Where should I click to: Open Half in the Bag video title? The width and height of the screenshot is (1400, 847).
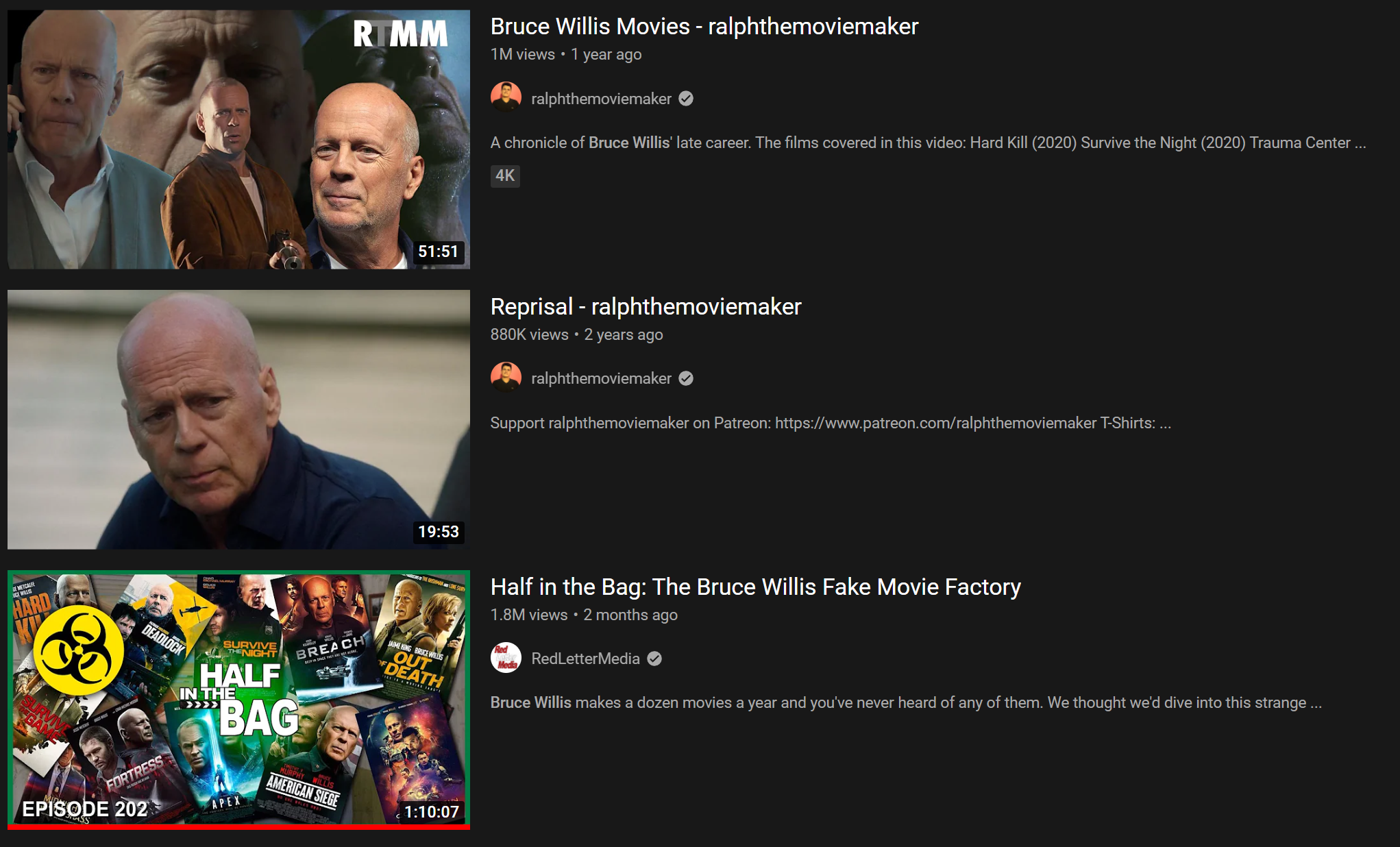755,587
